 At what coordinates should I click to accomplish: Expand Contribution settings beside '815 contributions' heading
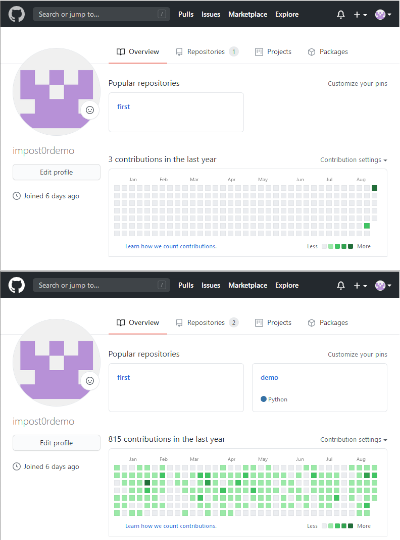tap(353, 439)
